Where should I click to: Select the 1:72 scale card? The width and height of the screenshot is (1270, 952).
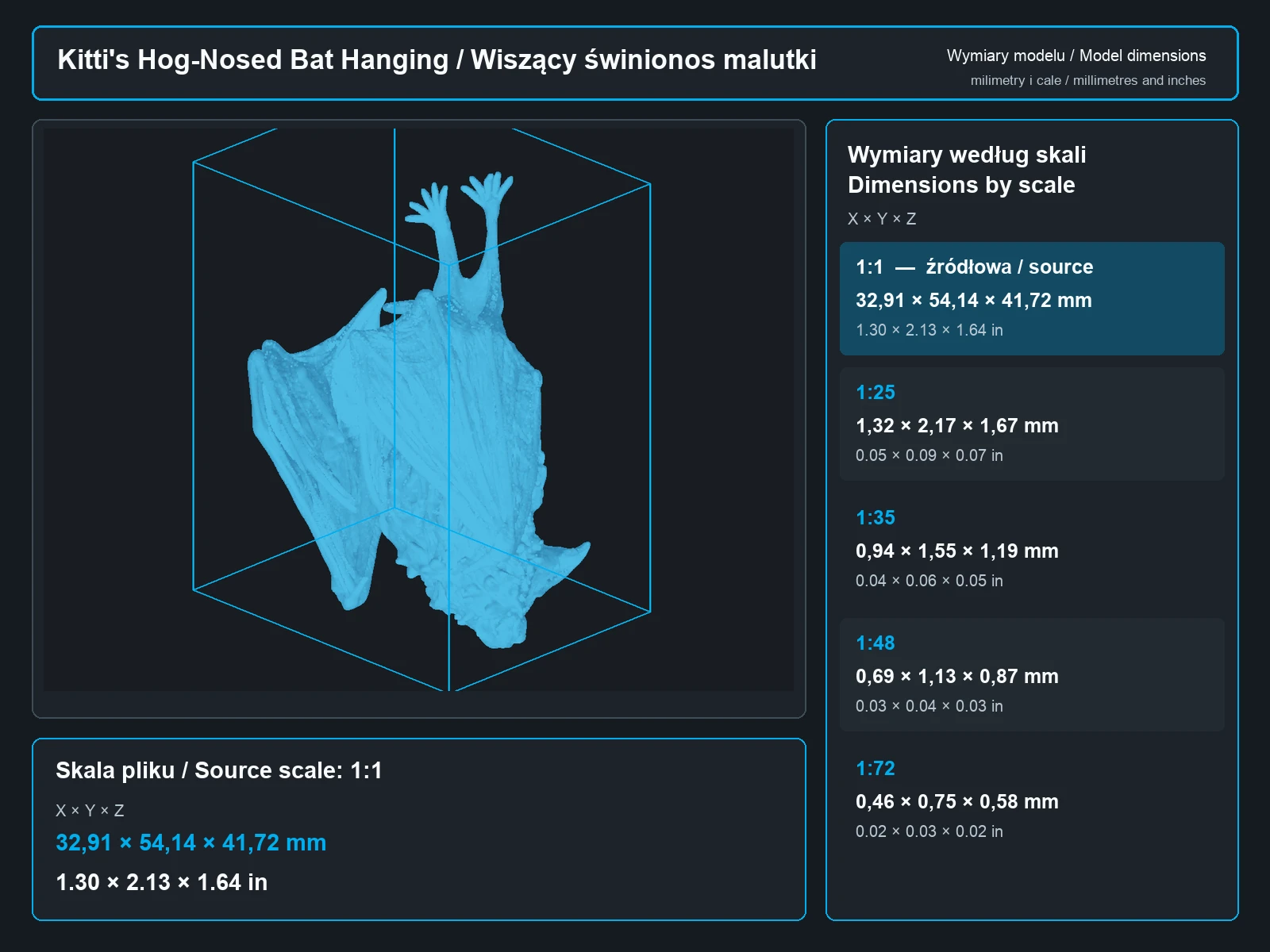click(1032, 800)
